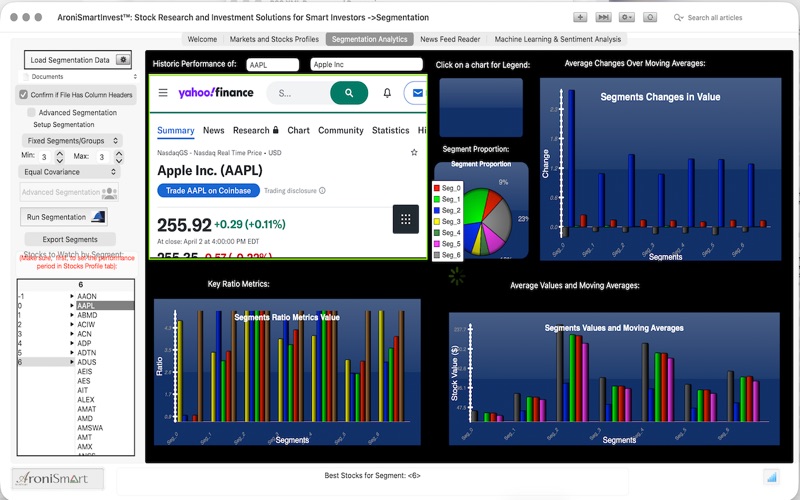Screen dimensions: 800x500
Task: Click the search magnifier icon
Action: click(678, 17)
